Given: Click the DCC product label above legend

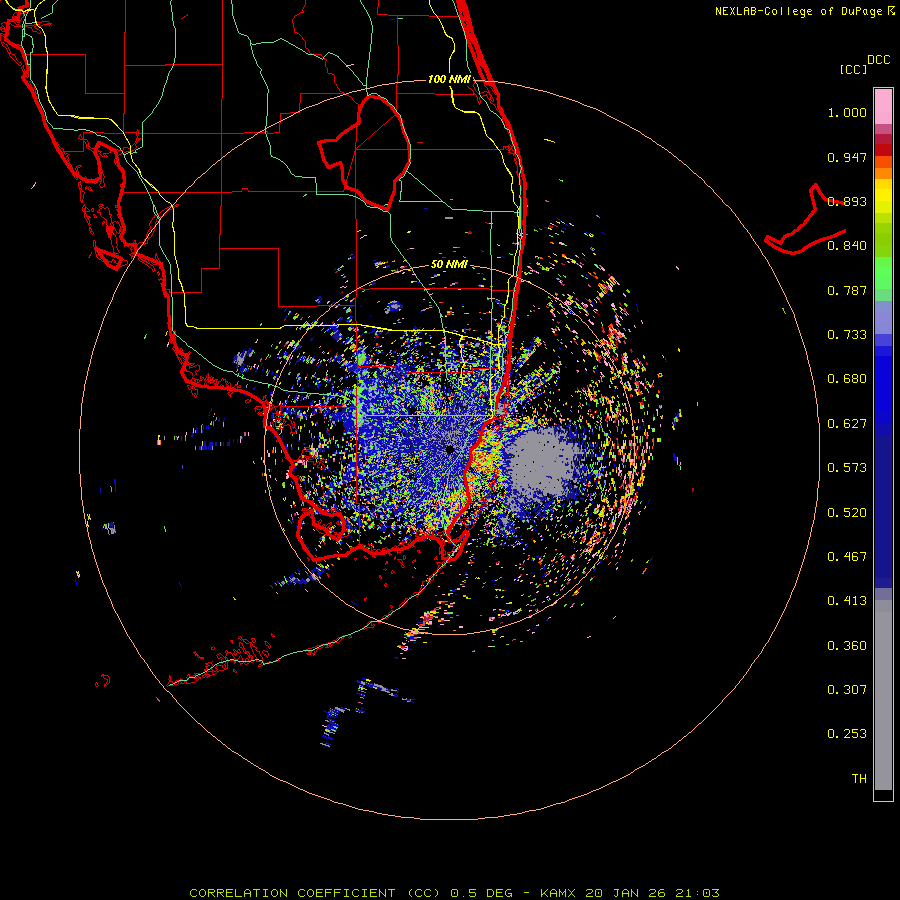Looking at the screenshot, I should 879,60.
